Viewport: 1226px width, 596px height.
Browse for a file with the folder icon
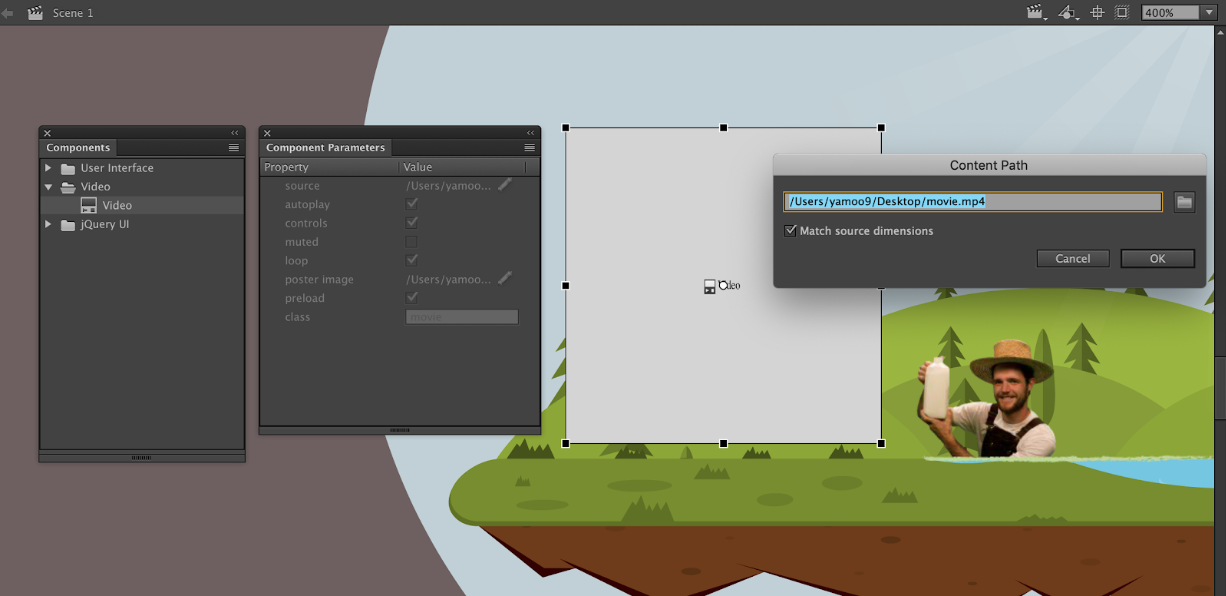1184,202
